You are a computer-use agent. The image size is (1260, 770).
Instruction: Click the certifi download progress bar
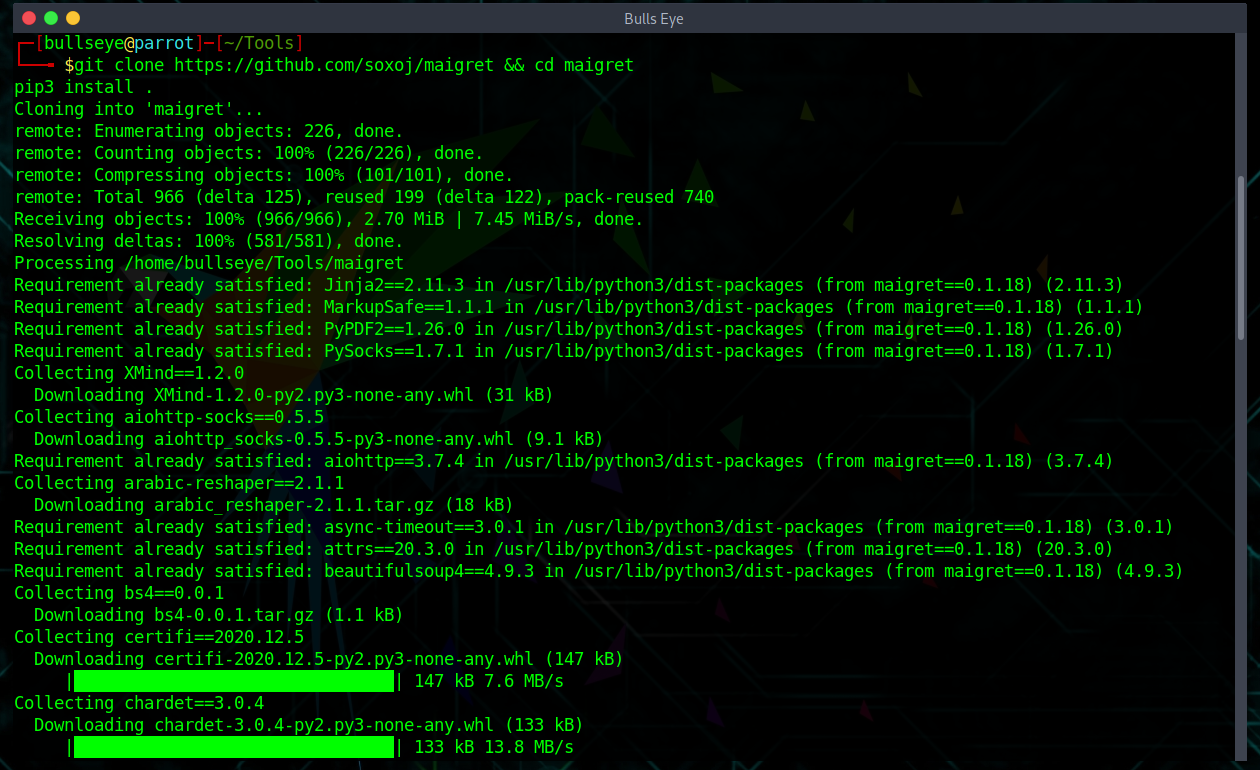point(234,682)
